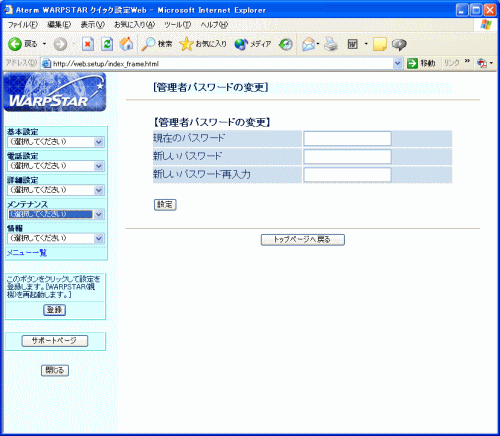Open the ファイル(F) menu
Screen dimensions: 500x436
click(23, 25)
